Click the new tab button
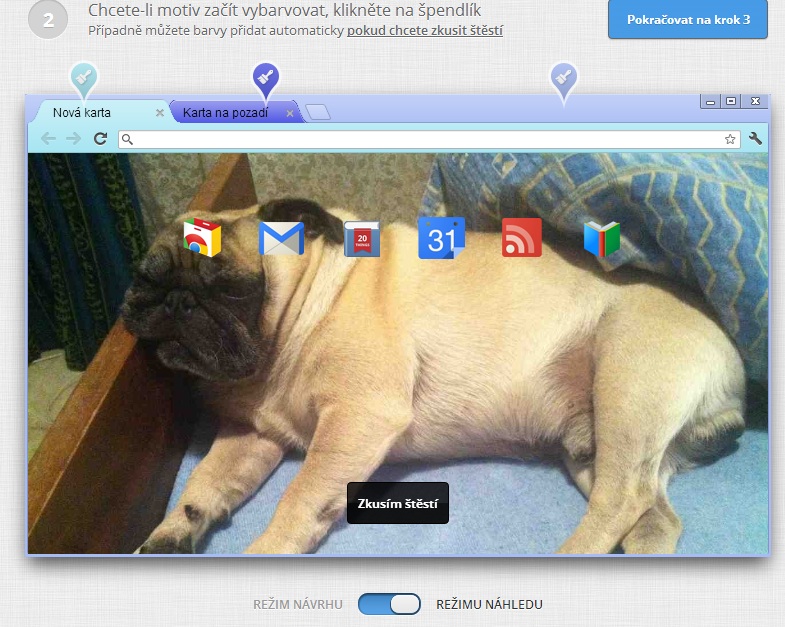Image resolution: width=785 pixels, height=627 pixels. click(x=318, y=112)
